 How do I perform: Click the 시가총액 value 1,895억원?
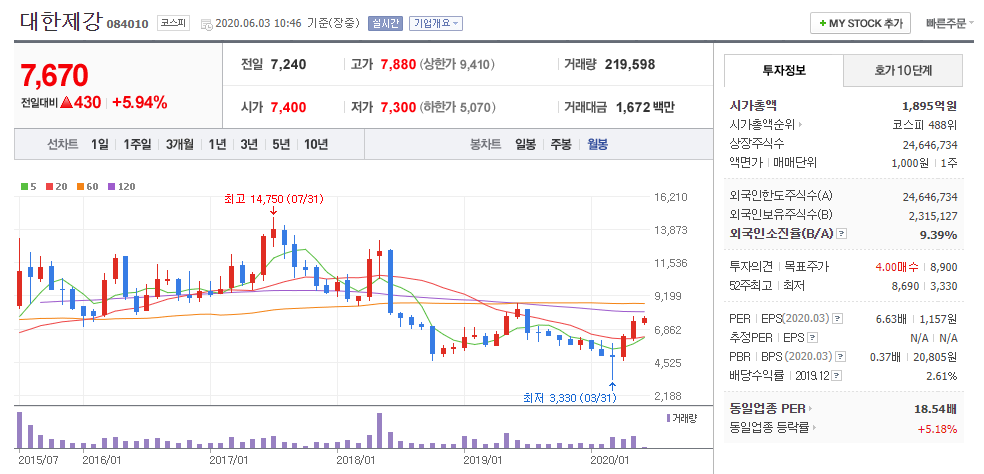[x=929, y=106]
